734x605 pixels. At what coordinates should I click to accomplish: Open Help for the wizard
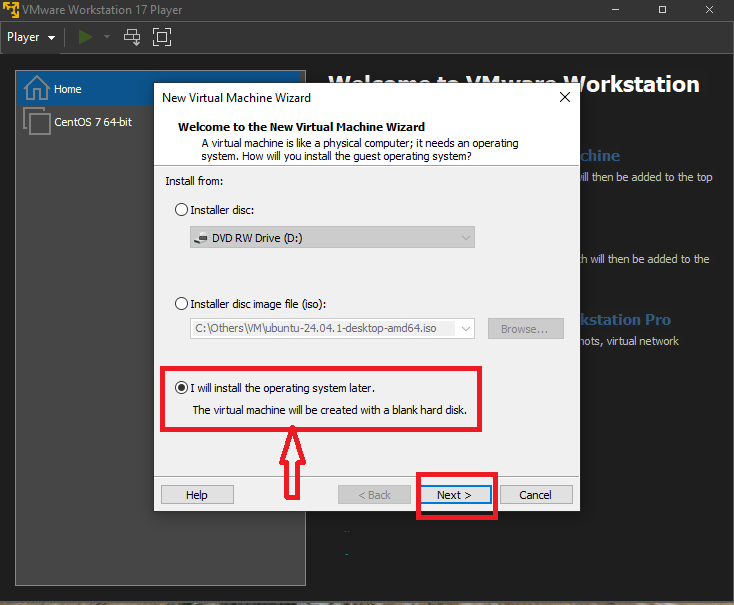(x=197, y=495)
